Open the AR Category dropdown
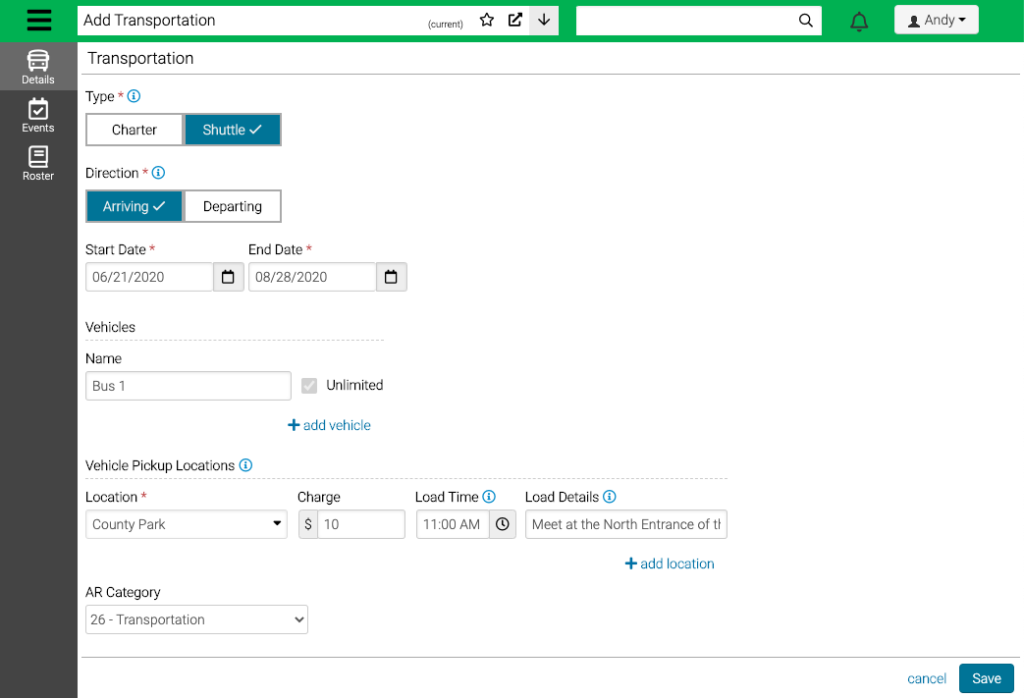 tap(196, 619)
